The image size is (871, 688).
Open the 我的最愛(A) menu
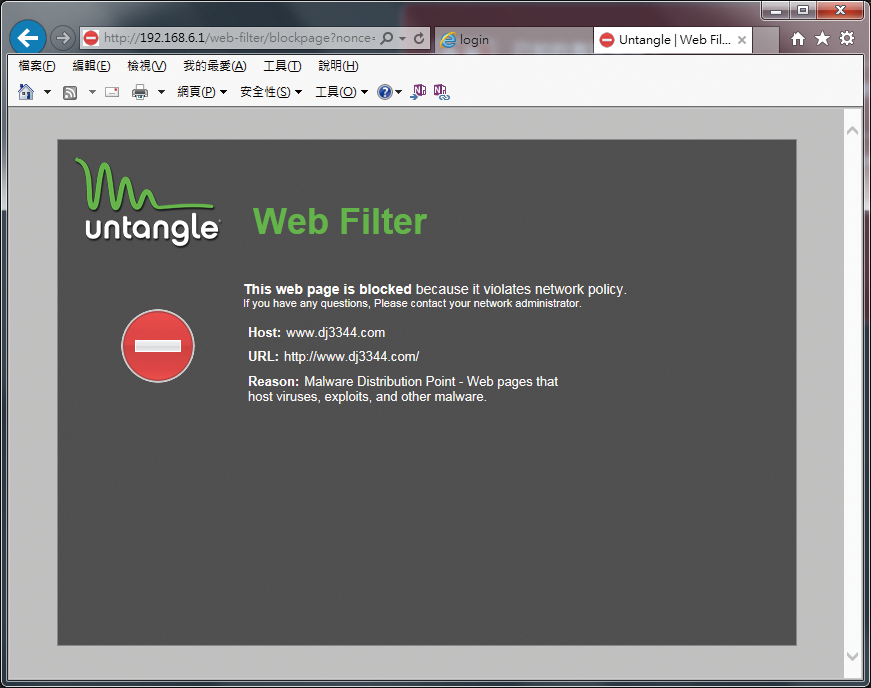[215, 66]
